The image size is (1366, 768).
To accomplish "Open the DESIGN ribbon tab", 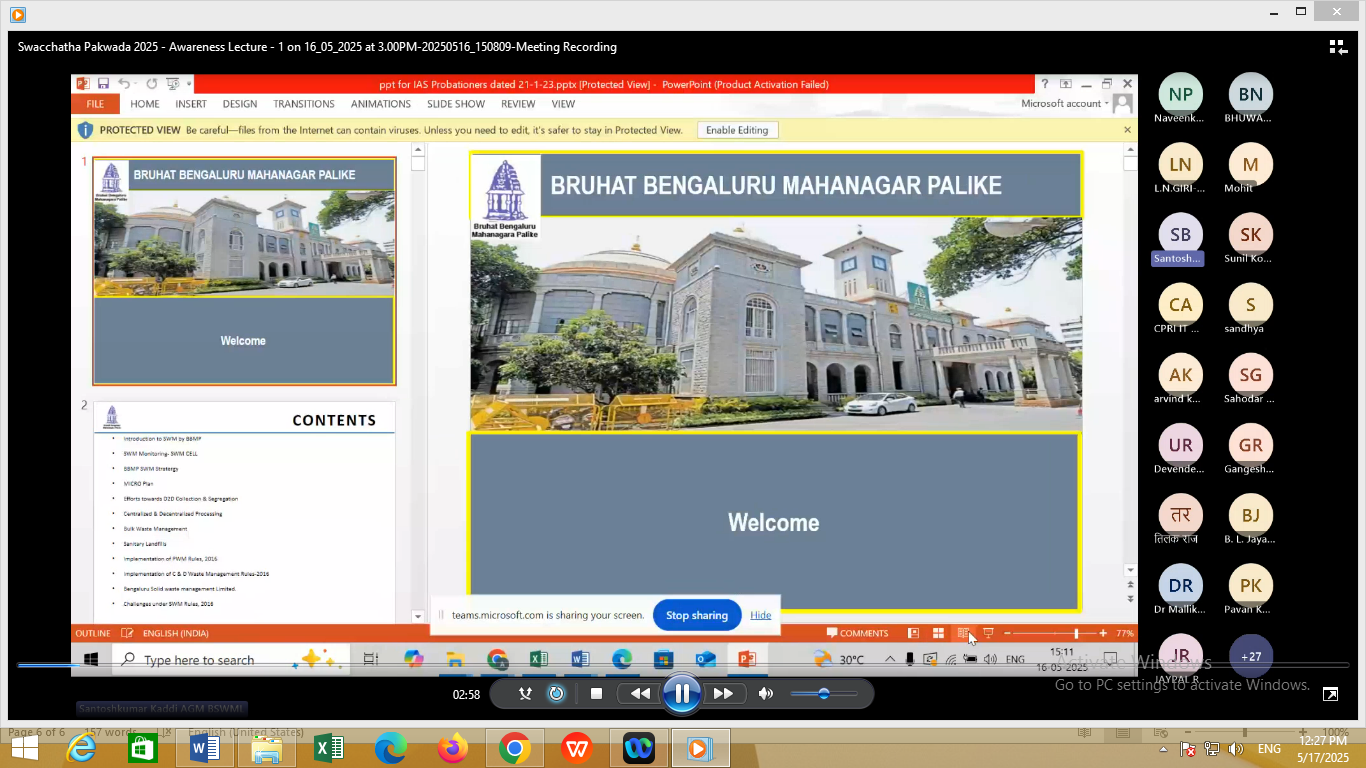I will tap(240, 104).
